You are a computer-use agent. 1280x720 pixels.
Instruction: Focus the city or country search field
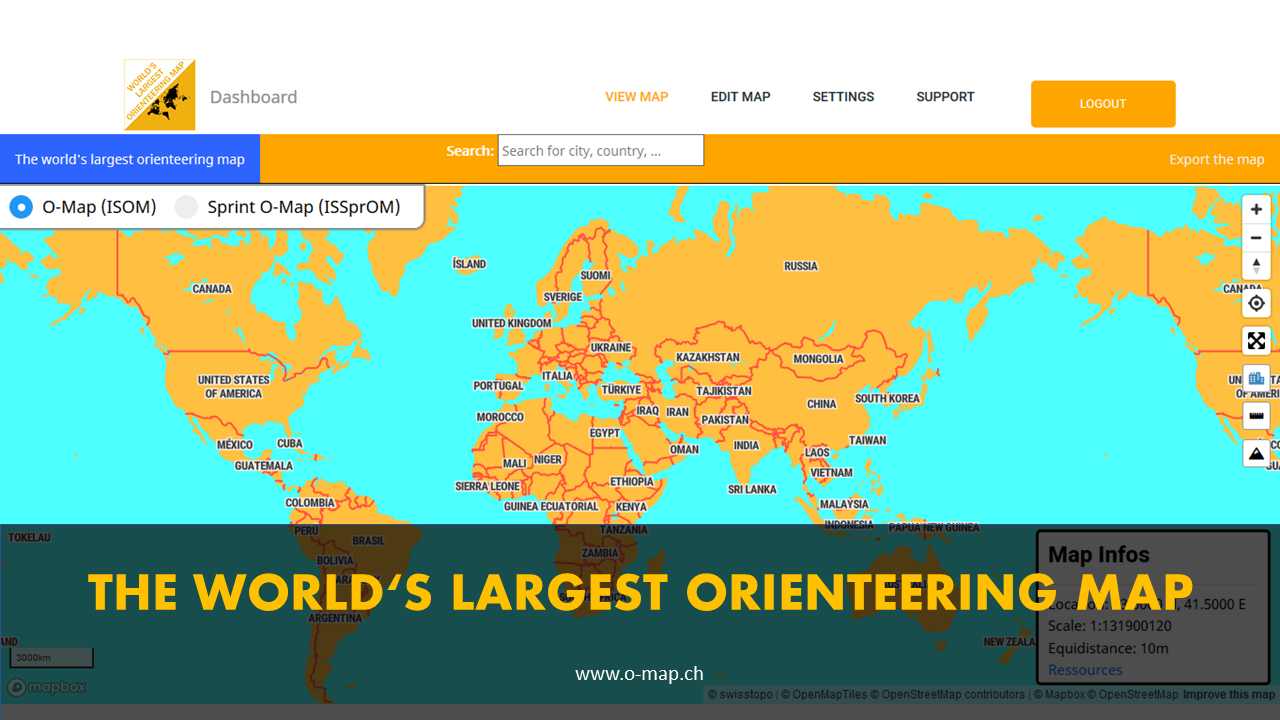(x=600, y=151)
